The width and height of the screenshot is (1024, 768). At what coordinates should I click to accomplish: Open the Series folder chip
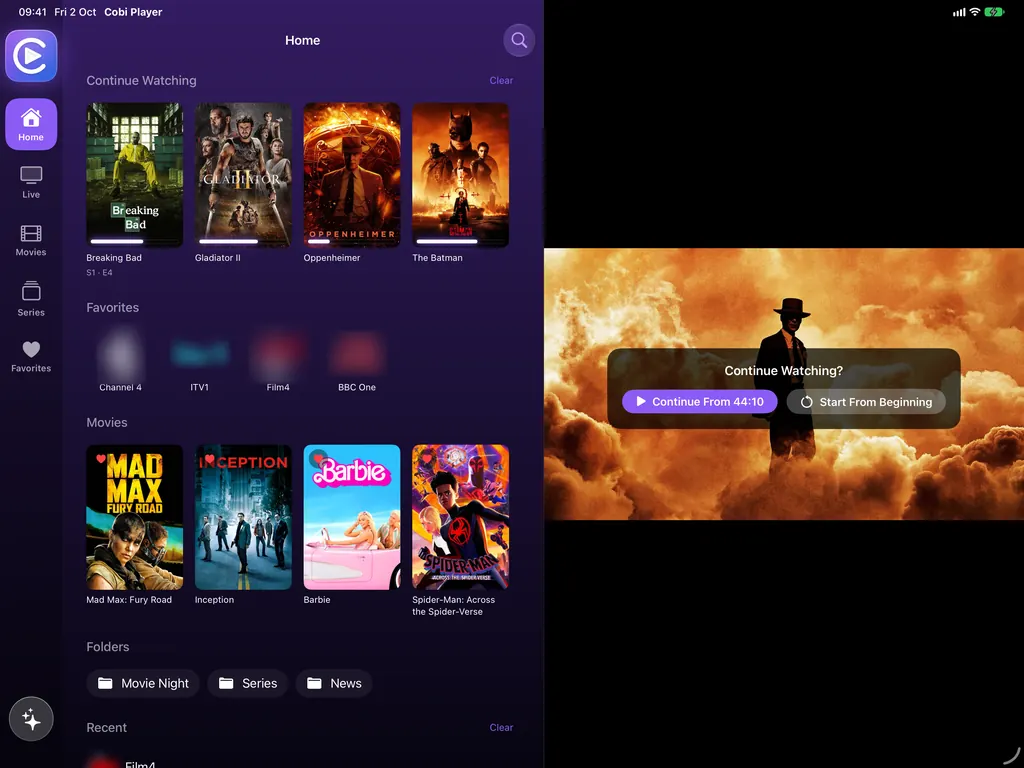tap(248, 683)
